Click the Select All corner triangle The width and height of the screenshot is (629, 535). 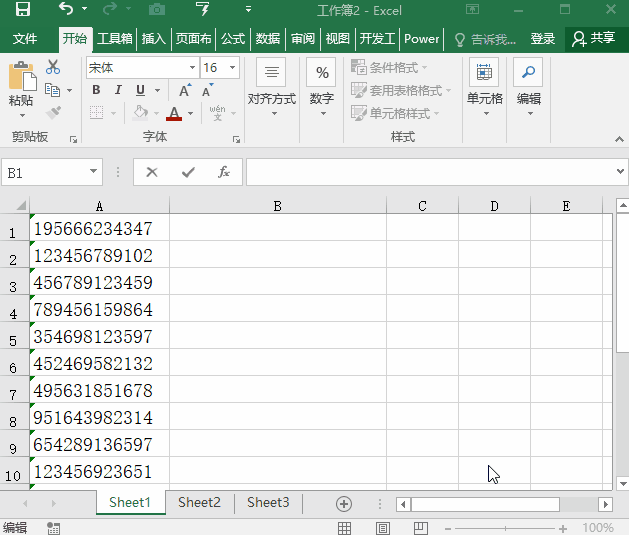click(x=21, y=205)
